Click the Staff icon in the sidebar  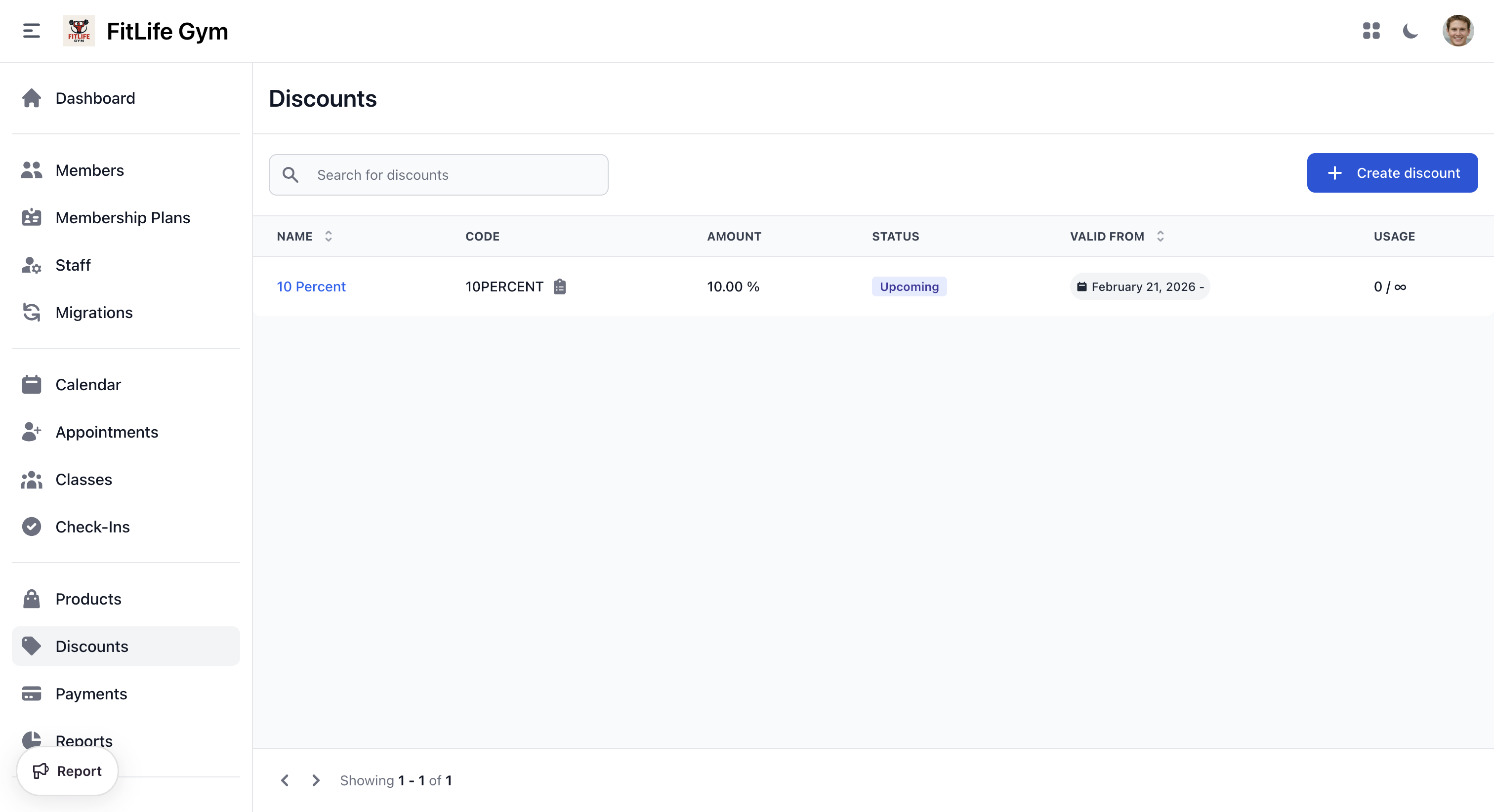coord(31,265)
